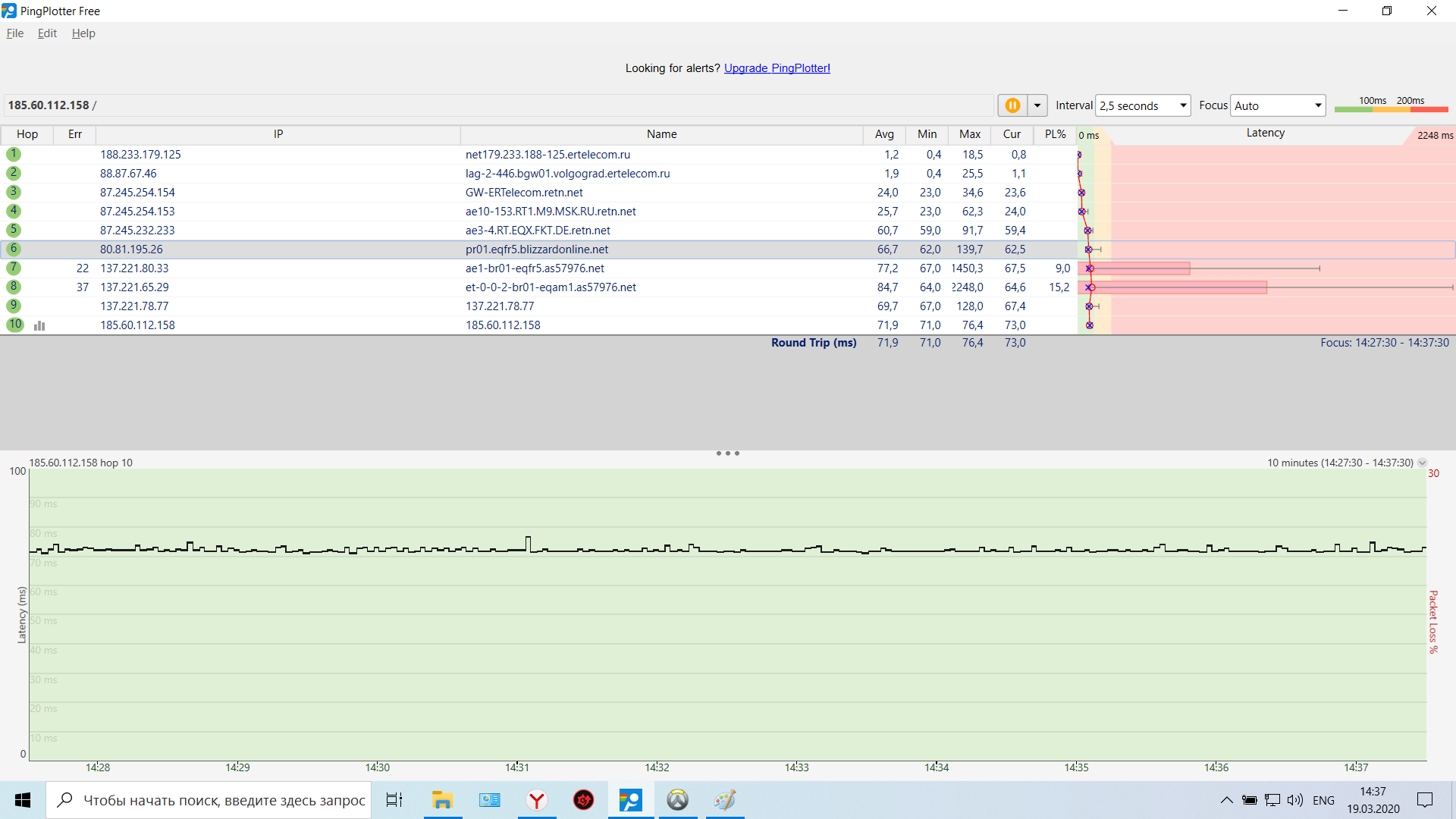Click the Max column header
This screenshot has height=819, width=1456.
970,134
